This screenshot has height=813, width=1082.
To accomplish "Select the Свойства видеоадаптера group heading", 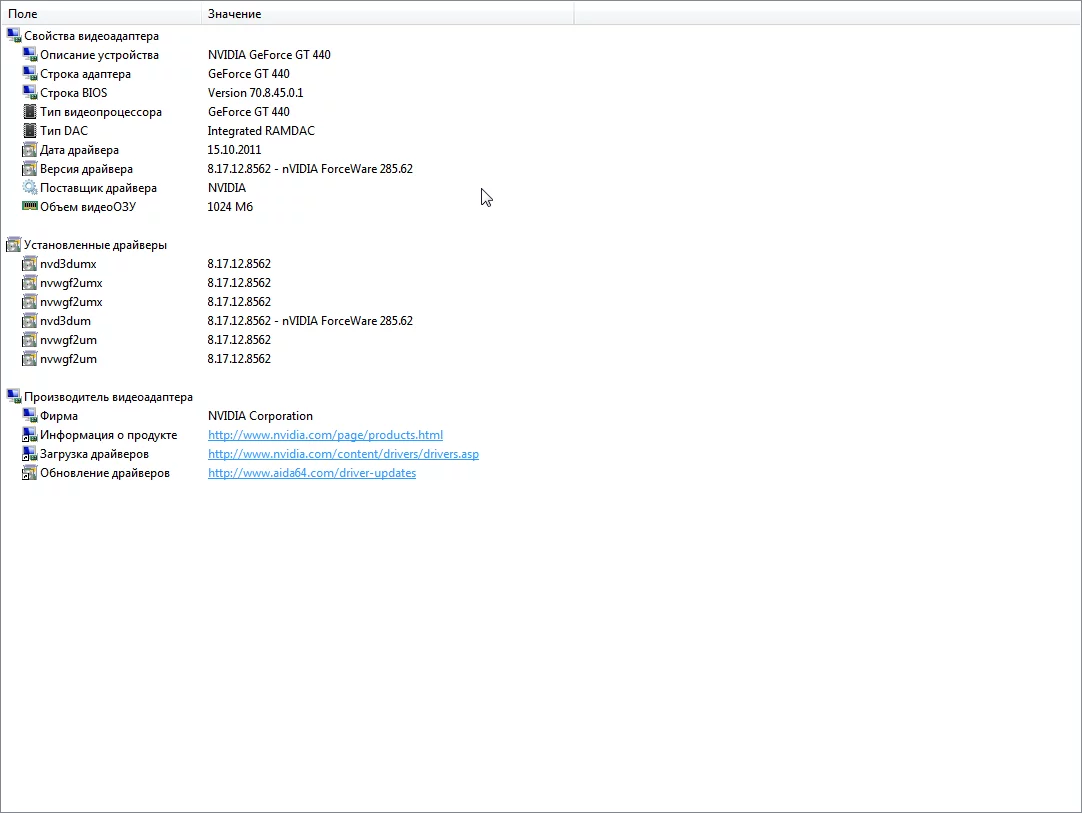I will [91, 36].
